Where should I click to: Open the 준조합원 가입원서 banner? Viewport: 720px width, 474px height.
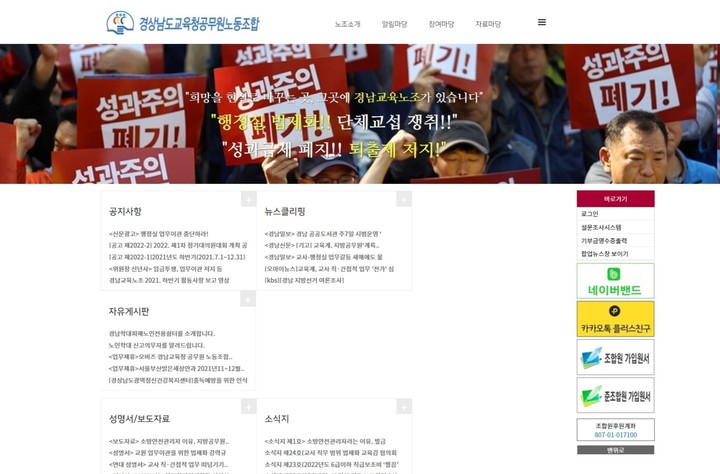(615, 395)
